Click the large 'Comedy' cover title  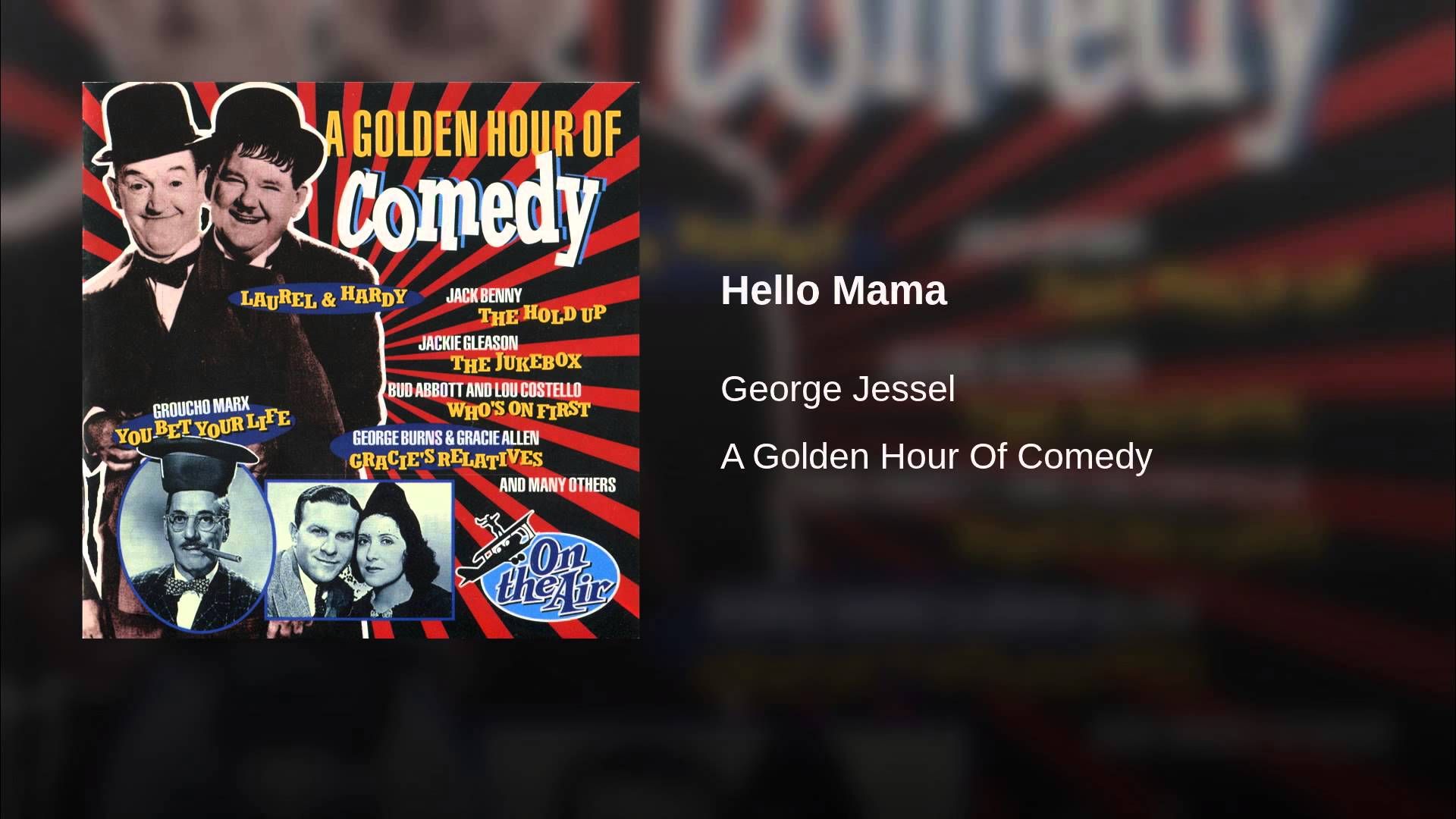point(469,208)
